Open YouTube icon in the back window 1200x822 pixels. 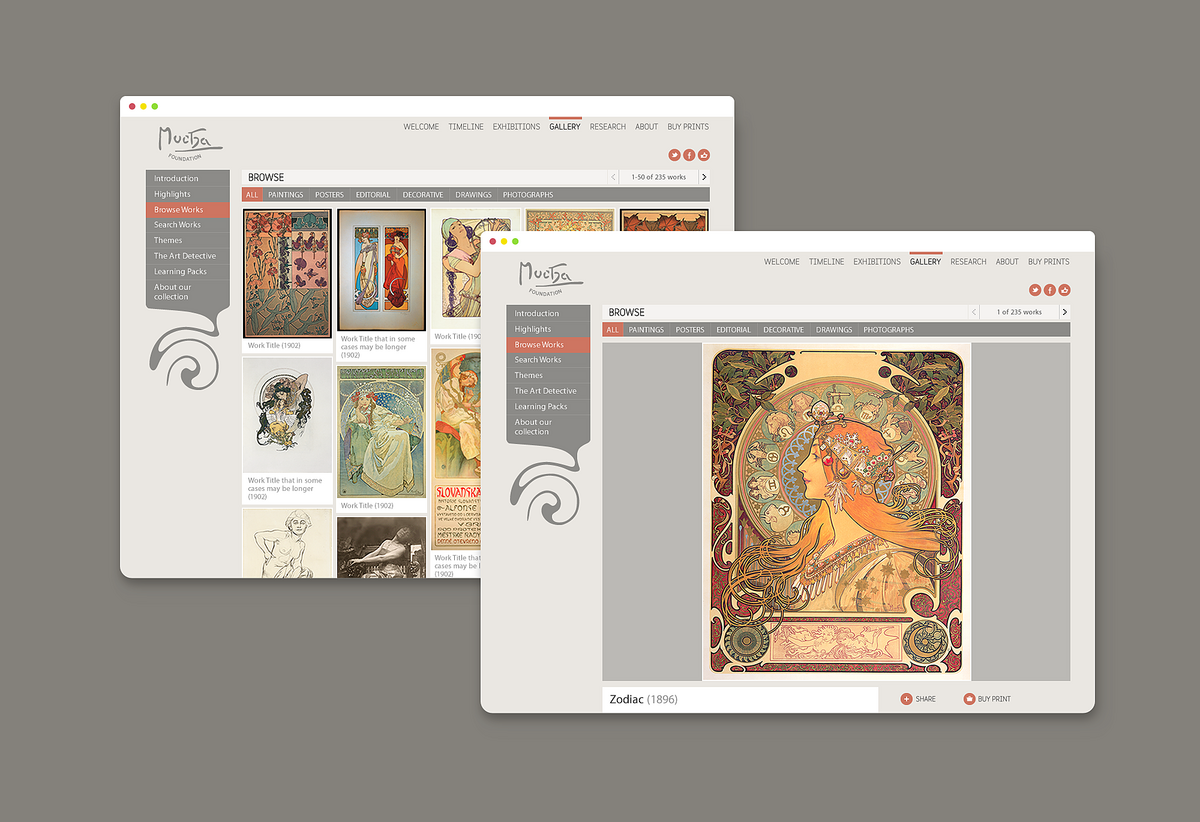tap(704, 155)
